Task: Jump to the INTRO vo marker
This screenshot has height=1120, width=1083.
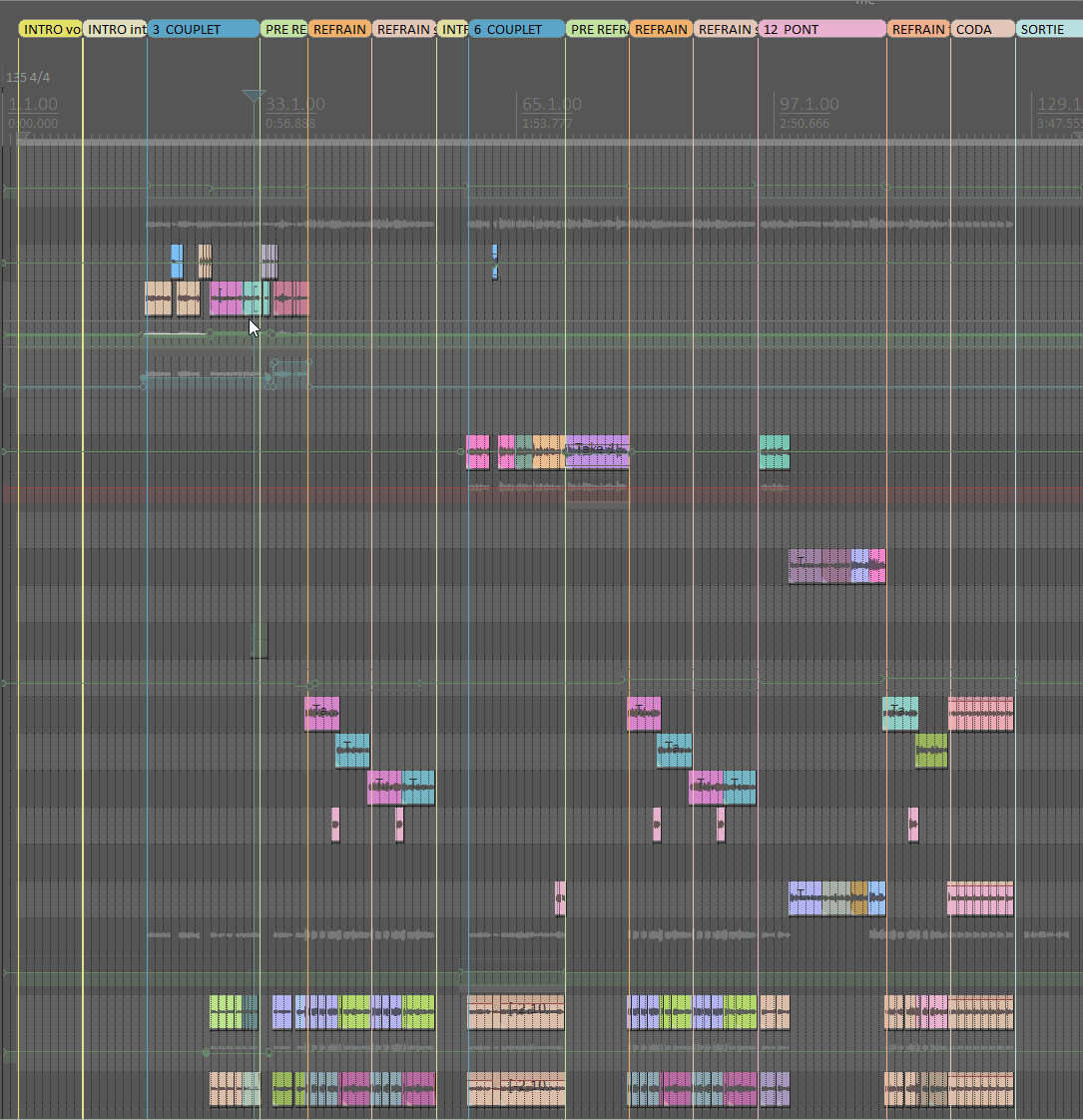Action: [x=51, y=29]
